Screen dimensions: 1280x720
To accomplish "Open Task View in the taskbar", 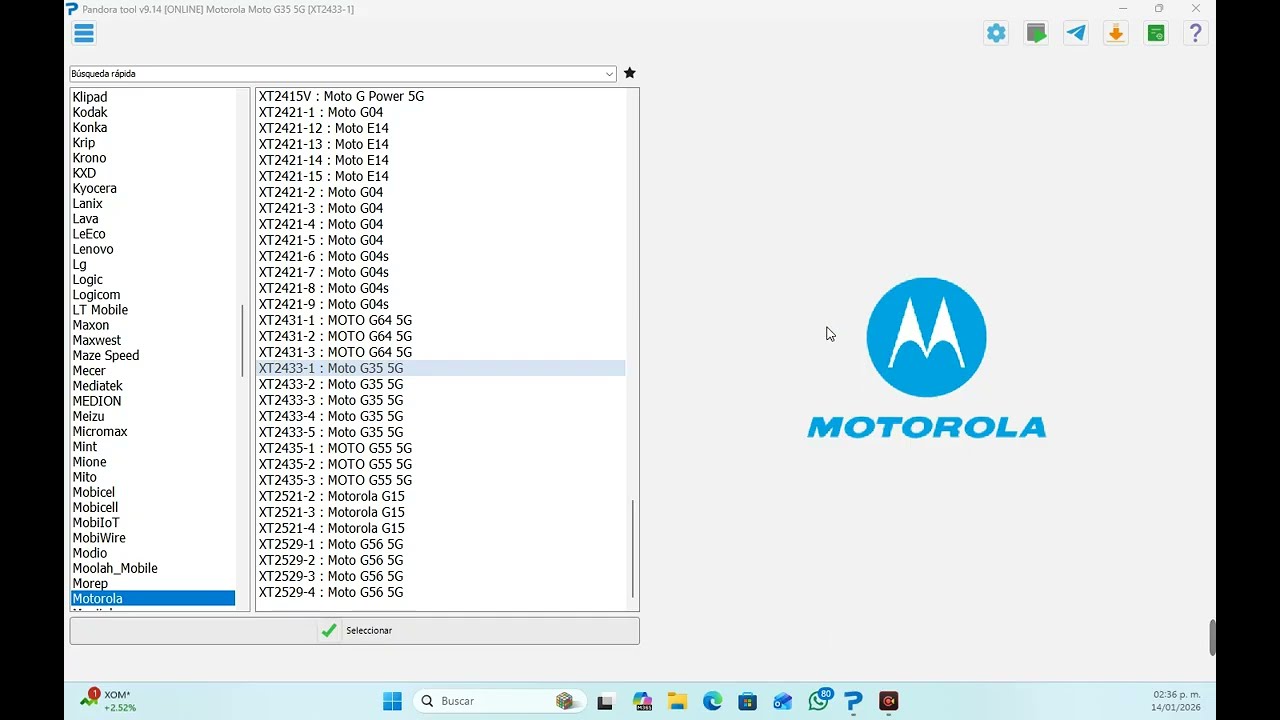I will pyautogui.click(x=605, y=702).
